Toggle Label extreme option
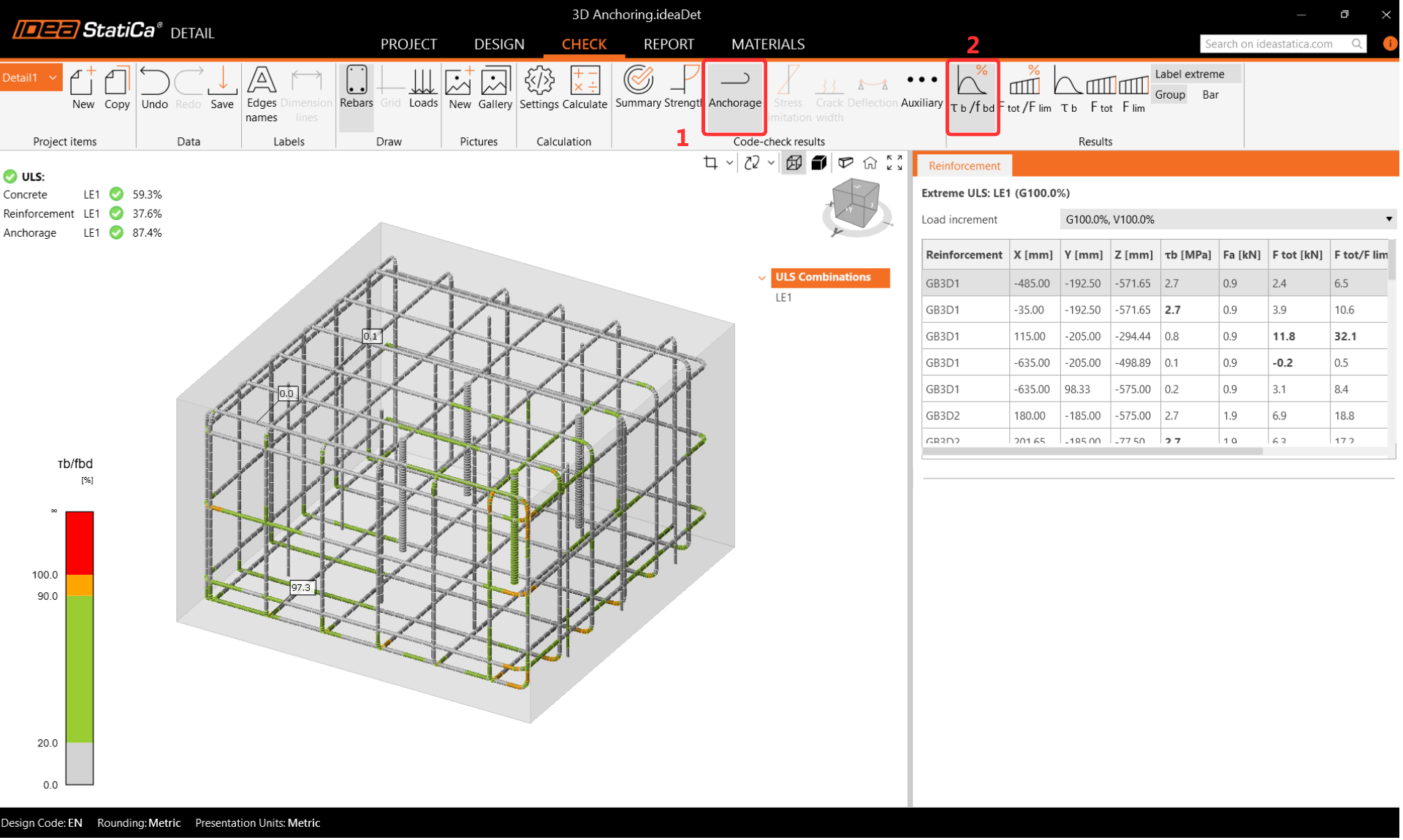Screen dimensions: 1403x840 [1190, 74]
